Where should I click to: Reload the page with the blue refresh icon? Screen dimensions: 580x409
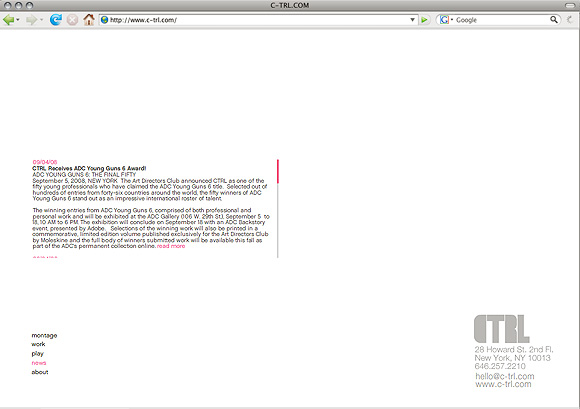(x=56, y=19)
